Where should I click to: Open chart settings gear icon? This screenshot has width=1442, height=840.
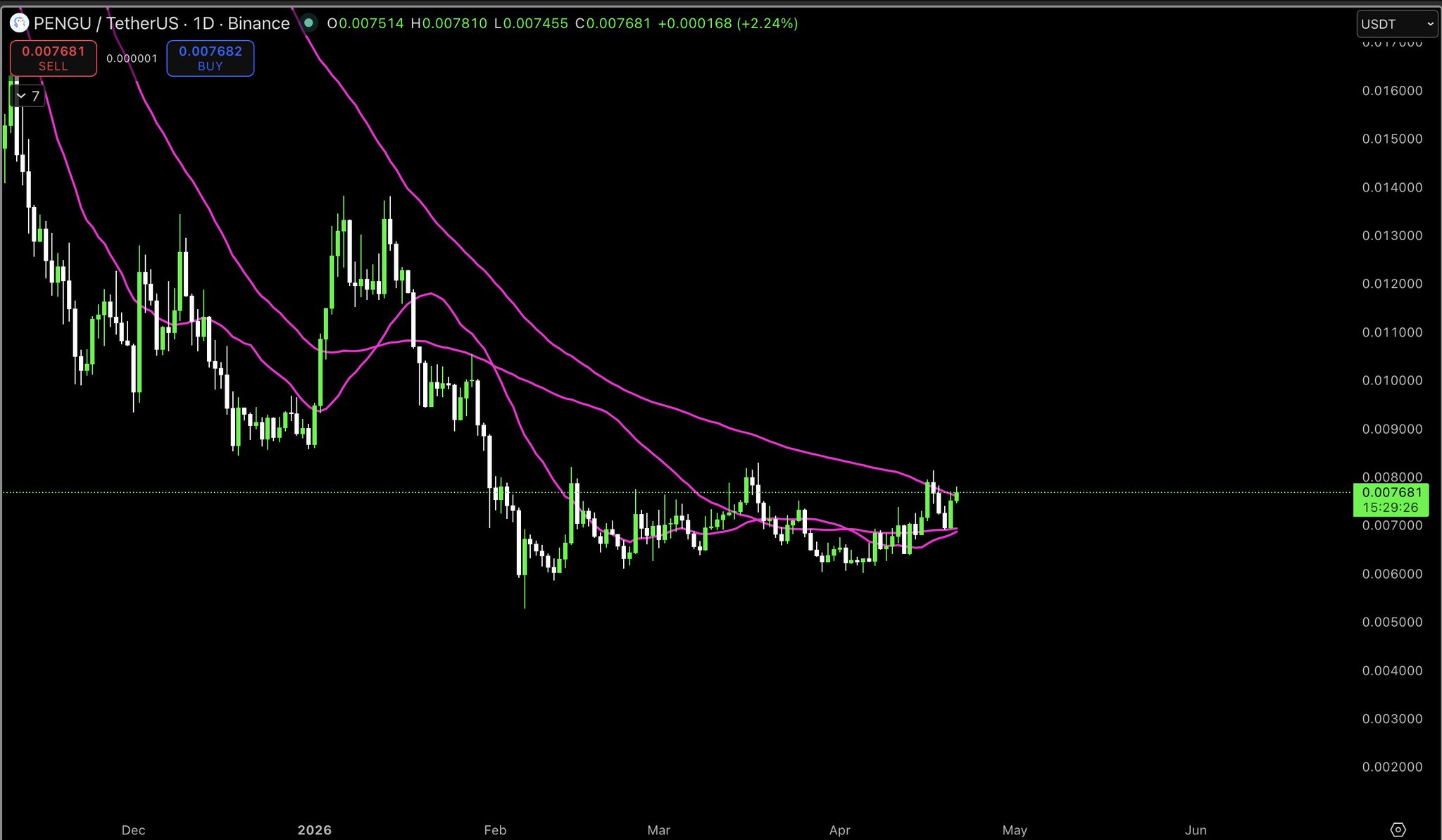coord(1398,829)
